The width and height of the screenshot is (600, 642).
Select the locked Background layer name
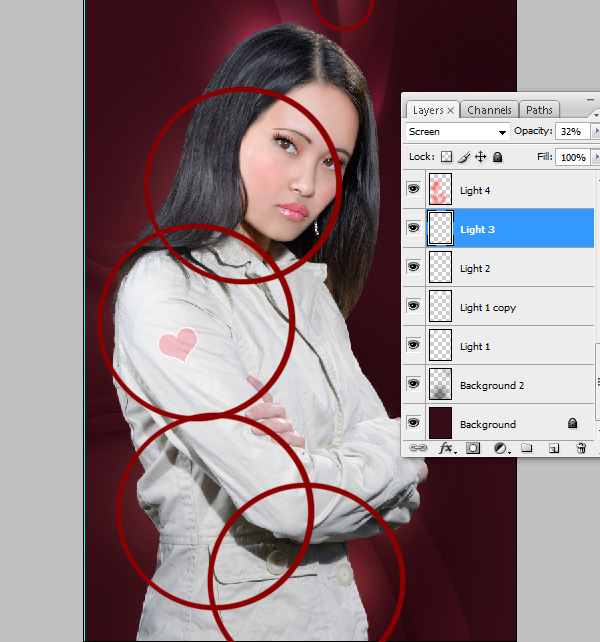tap(487, 425)
